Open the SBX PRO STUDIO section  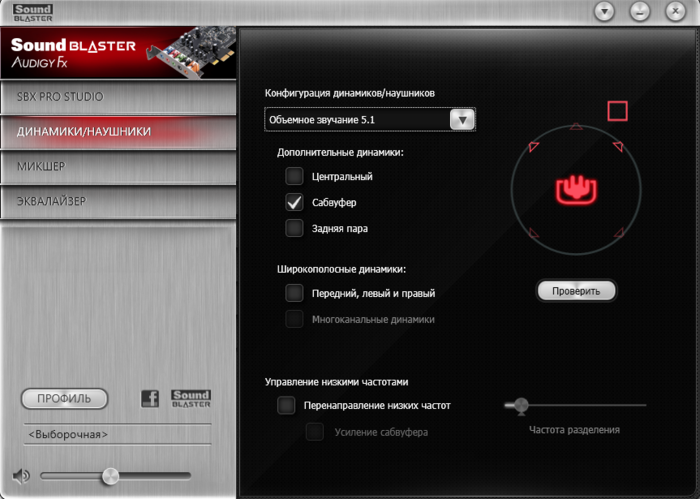(118, 97)
